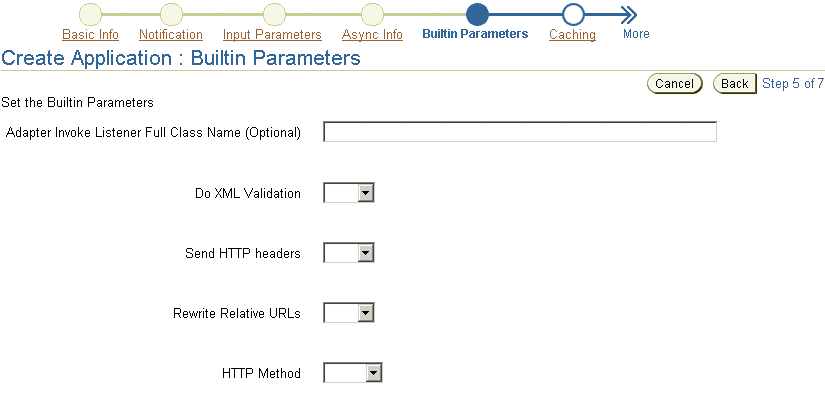Select the Builtin Parameters step label
Image resolution: width=825 pixels, height=413 pixels.
coord(476,34)
